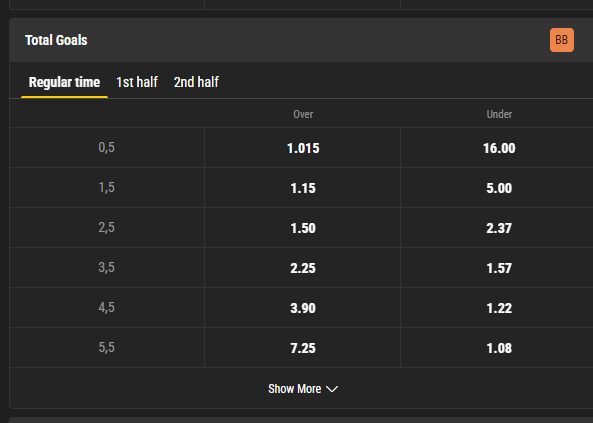Bet on Under 3,5 goals at 1.57
Screen dimensions: 593x423
point(499,268)
